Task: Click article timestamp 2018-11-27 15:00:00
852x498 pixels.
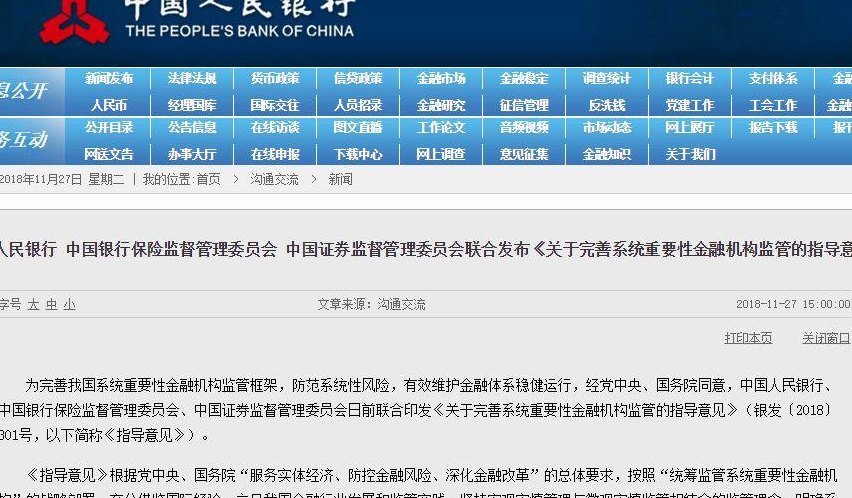Action: point(793,304)
